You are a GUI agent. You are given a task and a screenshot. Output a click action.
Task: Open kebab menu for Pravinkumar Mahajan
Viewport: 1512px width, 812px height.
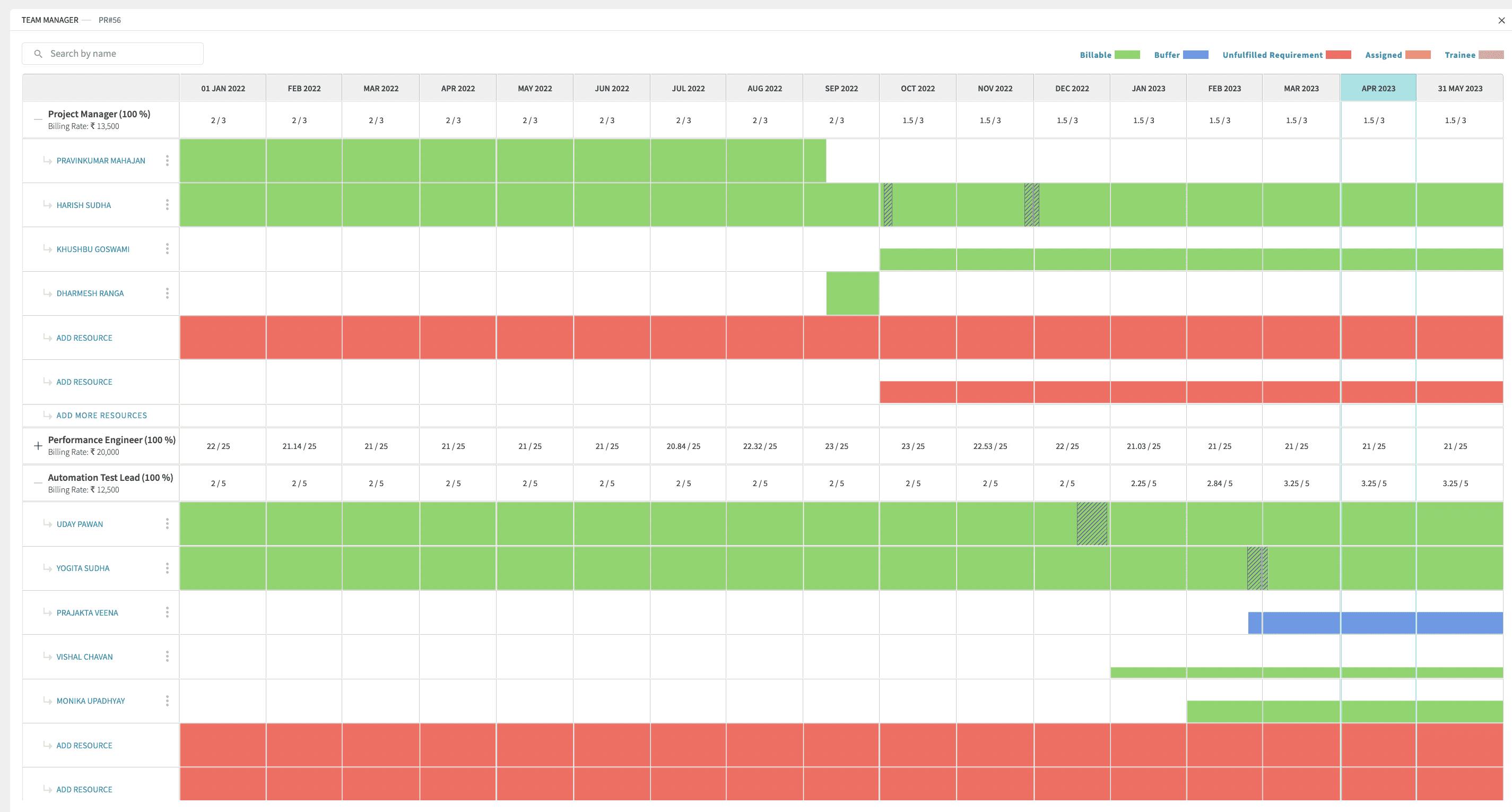[x=167, y=160]
